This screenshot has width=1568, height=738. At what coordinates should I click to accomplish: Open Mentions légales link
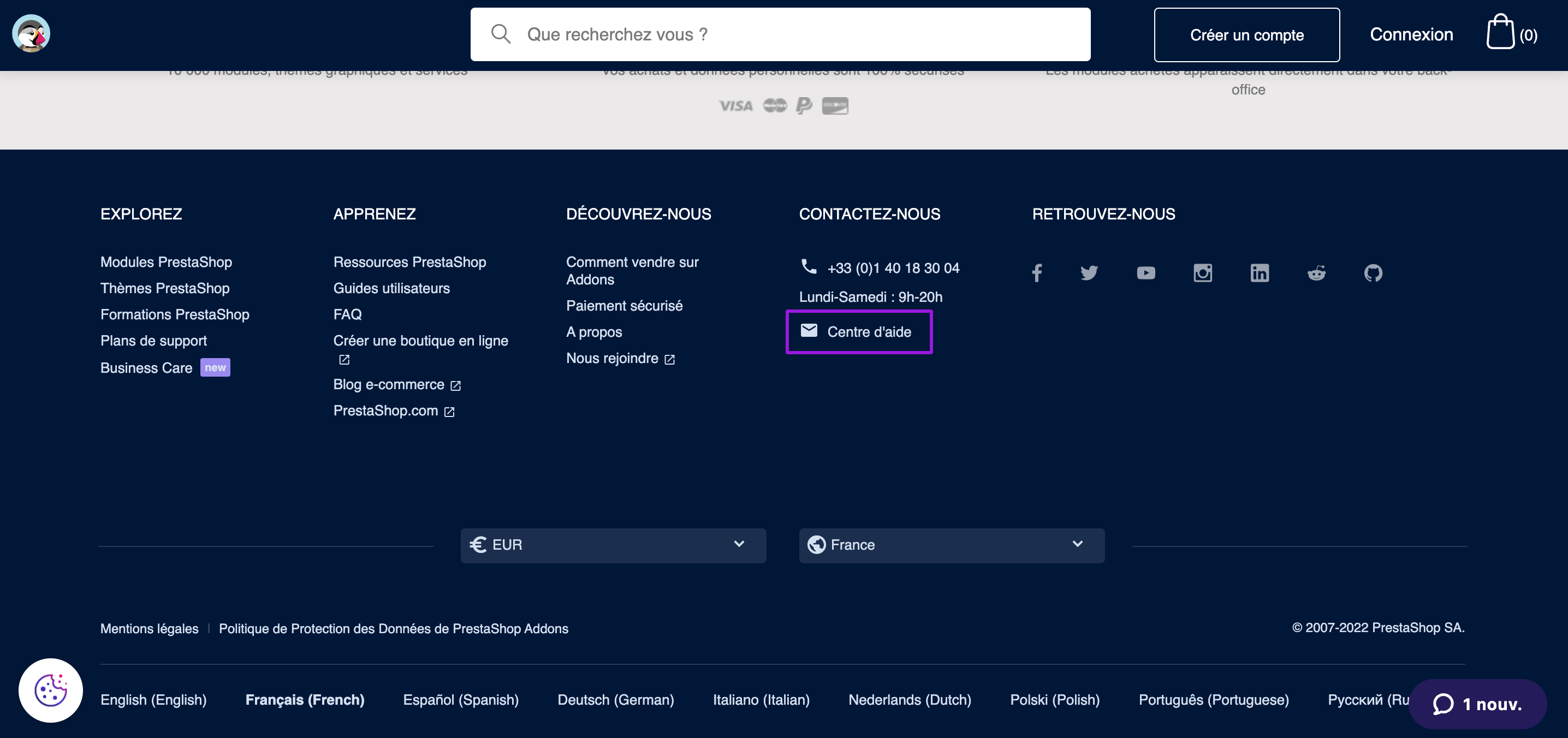click(x=149, y=628)
